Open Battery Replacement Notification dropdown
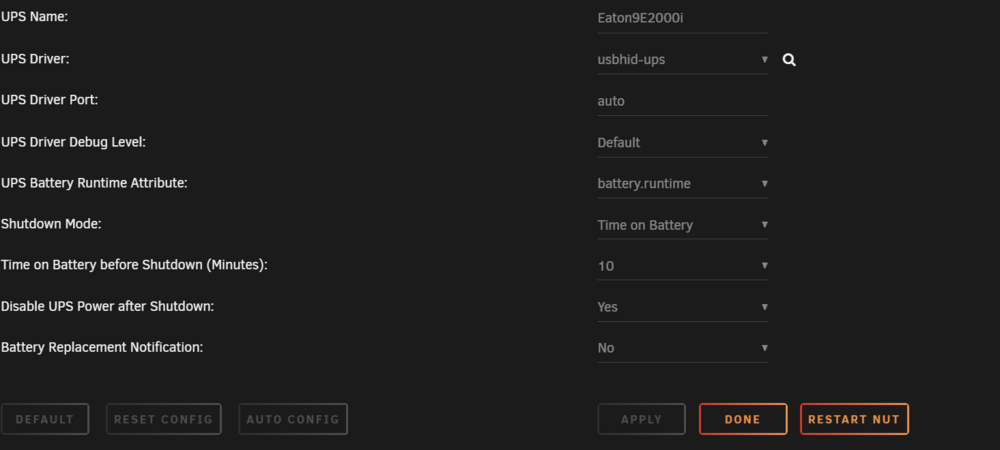This screenshot has height=450, width=1000. click(682, 348)
